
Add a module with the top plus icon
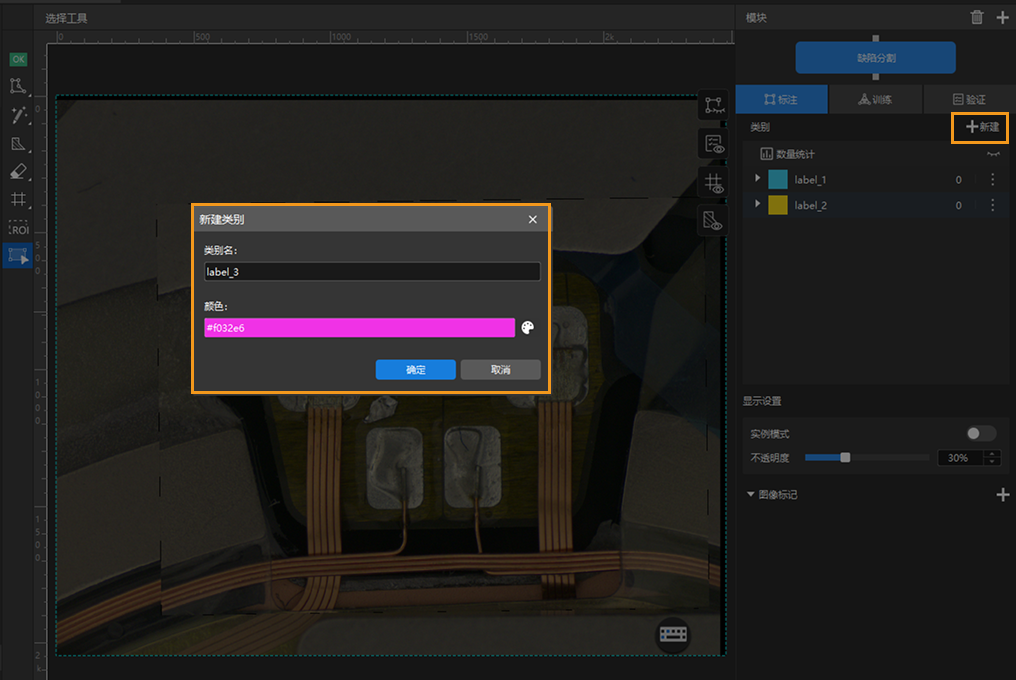click(1002, 18)
